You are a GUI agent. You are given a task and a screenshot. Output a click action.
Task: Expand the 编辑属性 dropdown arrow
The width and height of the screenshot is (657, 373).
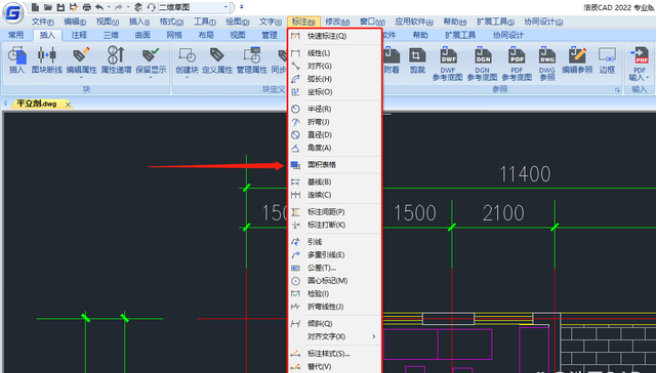[x=81, y=78]
